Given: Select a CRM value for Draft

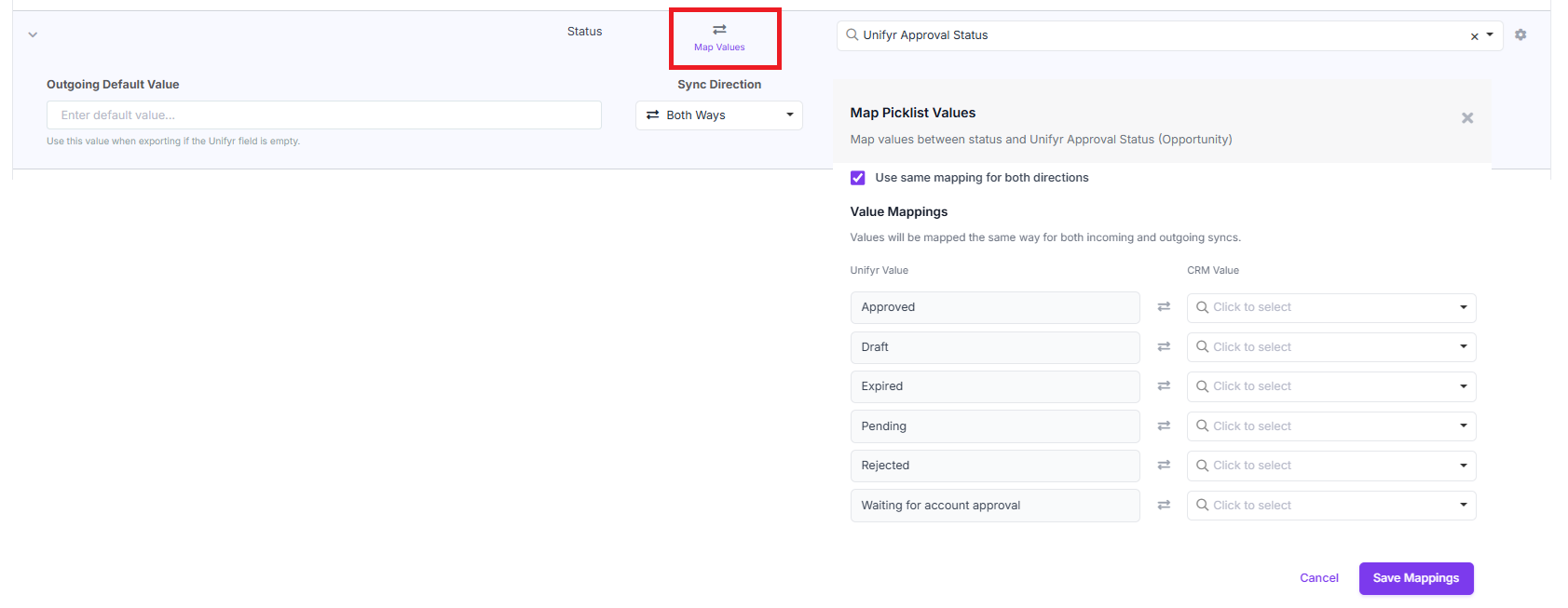Looking at the screenshot, I should [x=1331, y=347].
